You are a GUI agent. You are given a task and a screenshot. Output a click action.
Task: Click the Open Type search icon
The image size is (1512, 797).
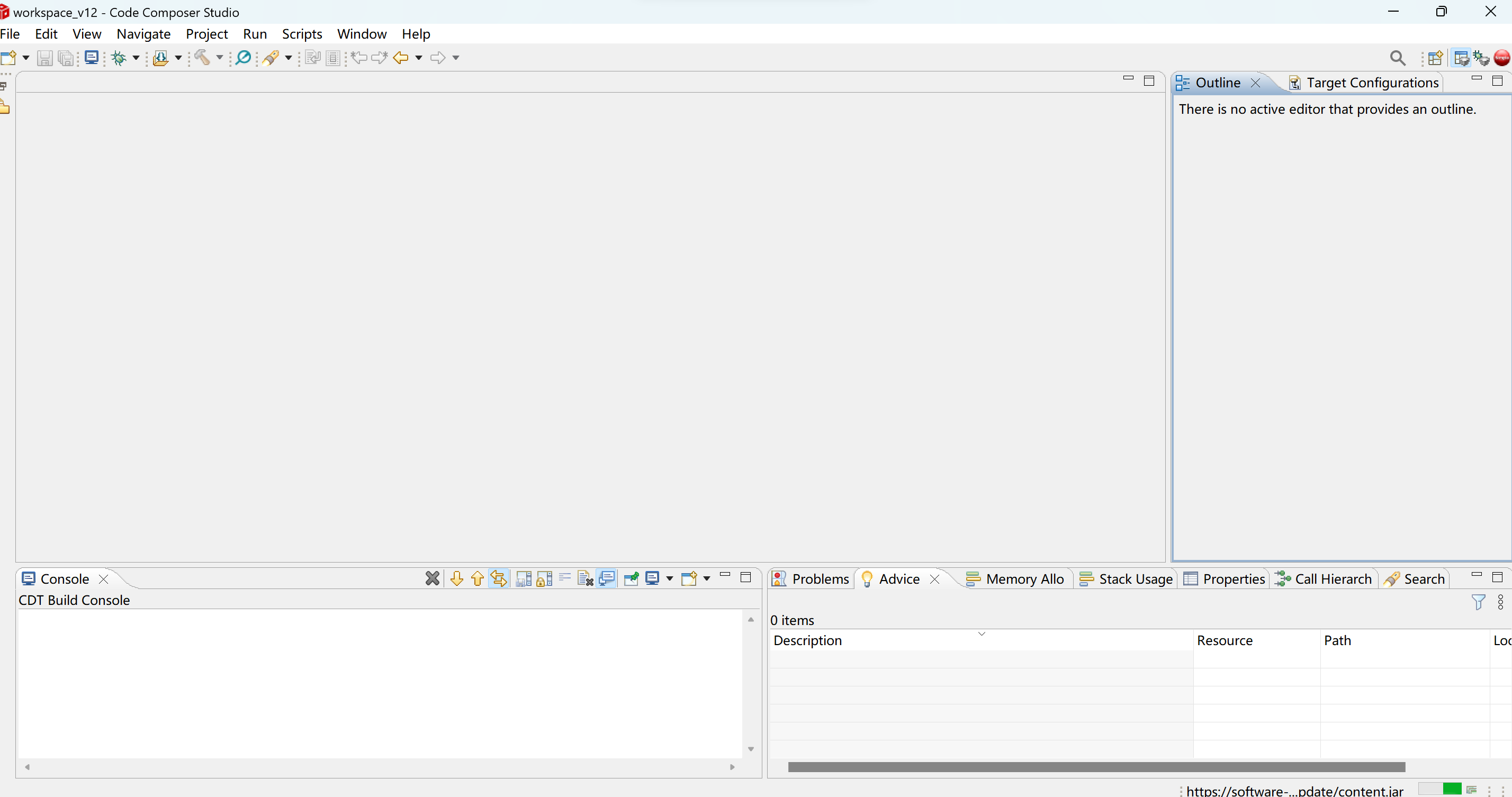click(x=242, y=58)
